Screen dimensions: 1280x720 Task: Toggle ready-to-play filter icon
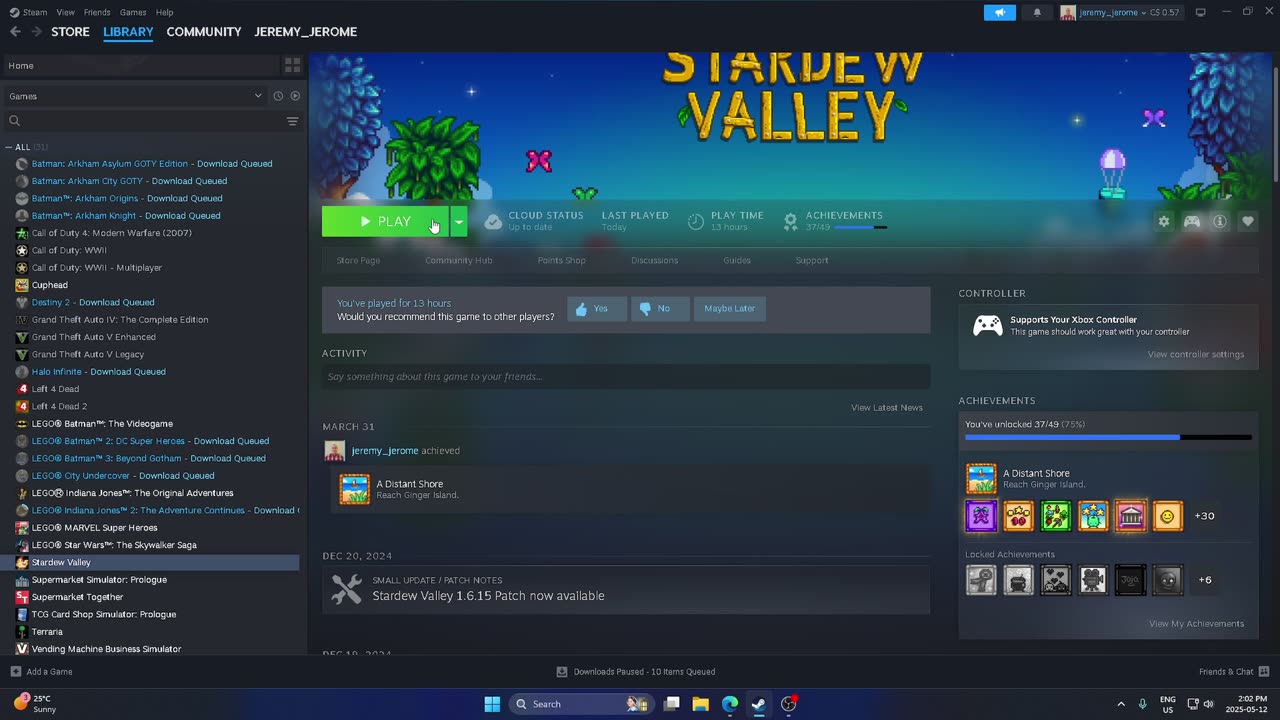coord(295,96)
